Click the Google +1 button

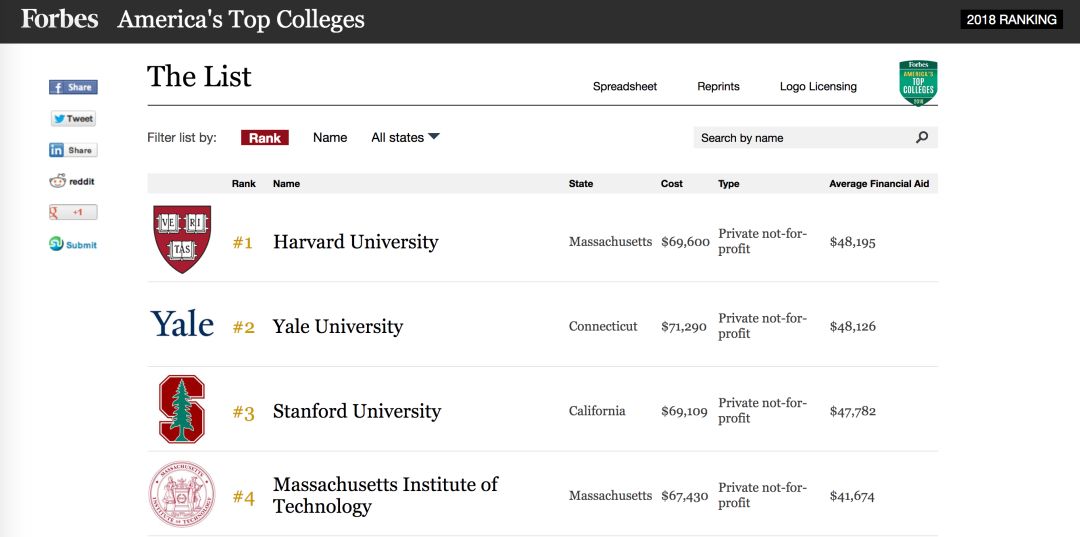coord(73,212)
